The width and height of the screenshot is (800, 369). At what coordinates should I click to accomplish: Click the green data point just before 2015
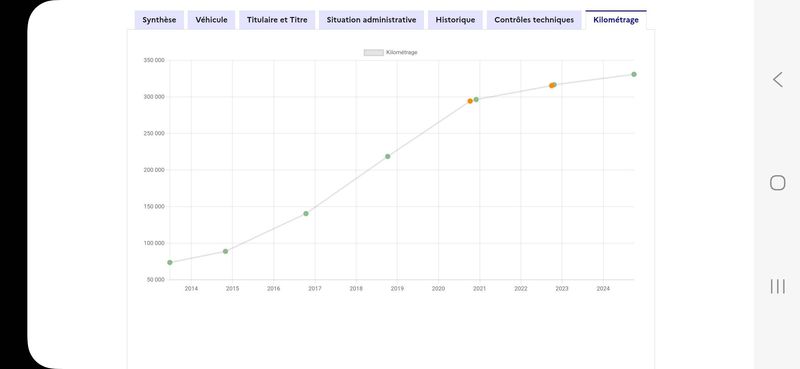(226, 251)
